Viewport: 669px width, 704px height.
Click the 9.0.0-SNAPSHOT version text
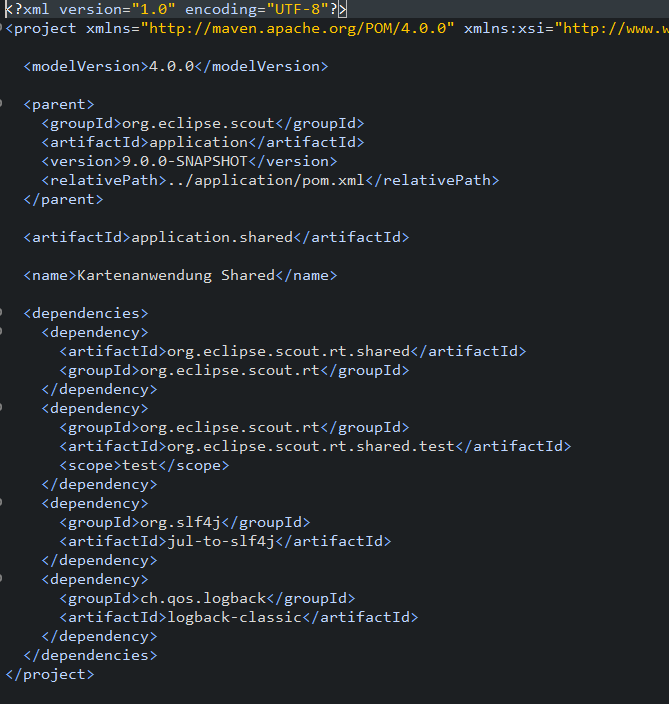(x=185, y=161)
